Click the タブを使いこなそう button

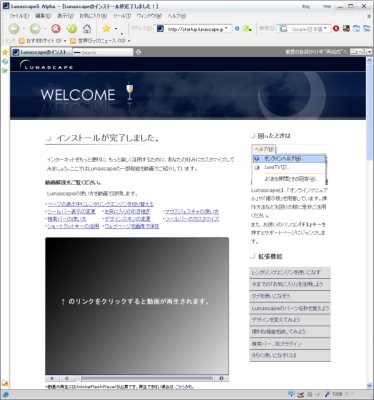[290, 296]
